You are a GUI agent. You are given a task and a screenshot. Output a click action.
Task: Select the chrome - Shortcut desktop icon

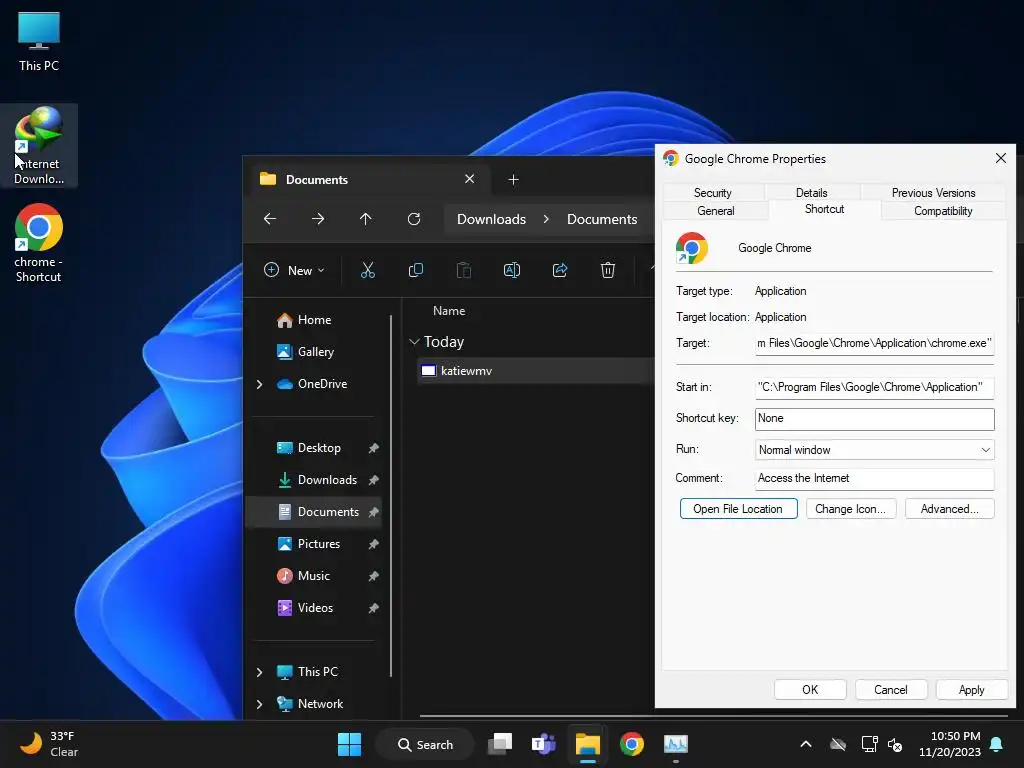click(39, 243)
